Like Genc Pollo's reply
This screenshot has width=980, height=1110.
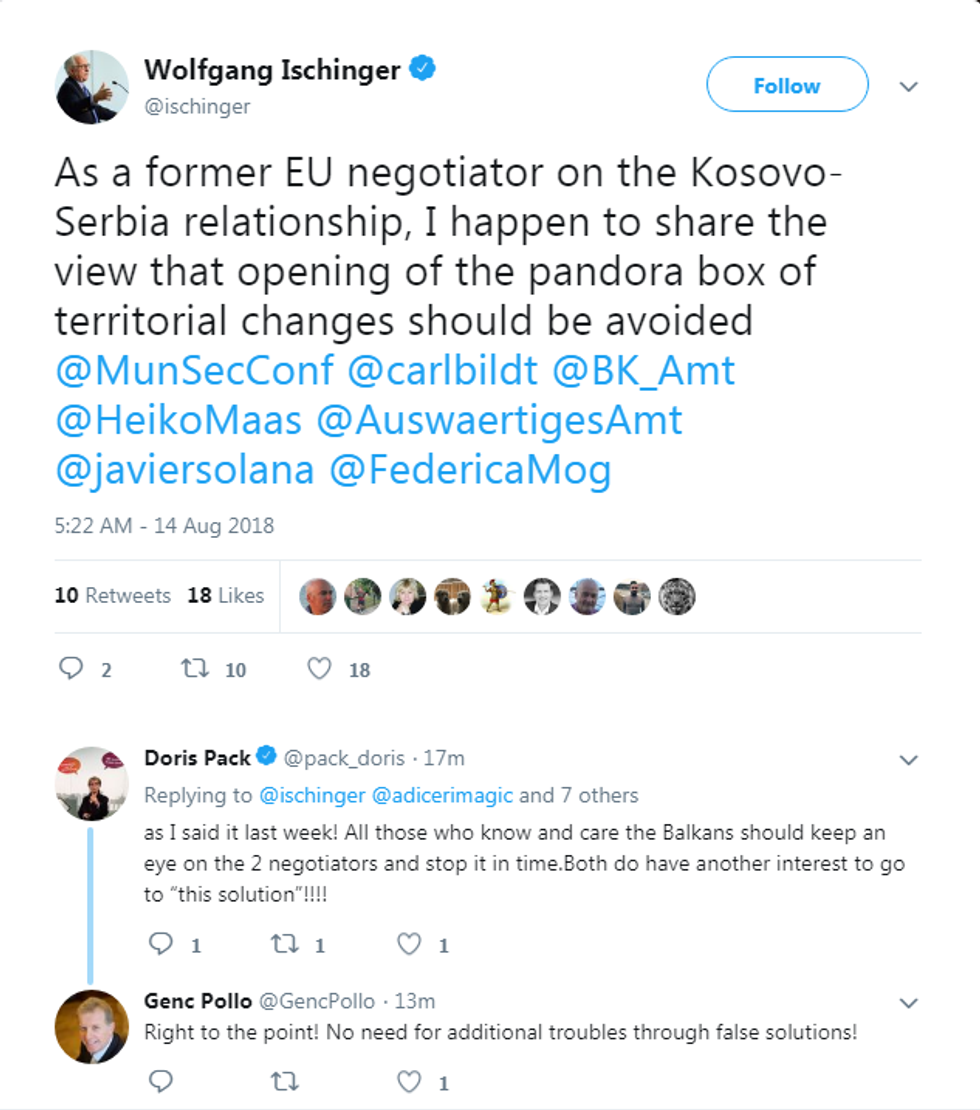pyautogui.click(x=409, y=1081)
